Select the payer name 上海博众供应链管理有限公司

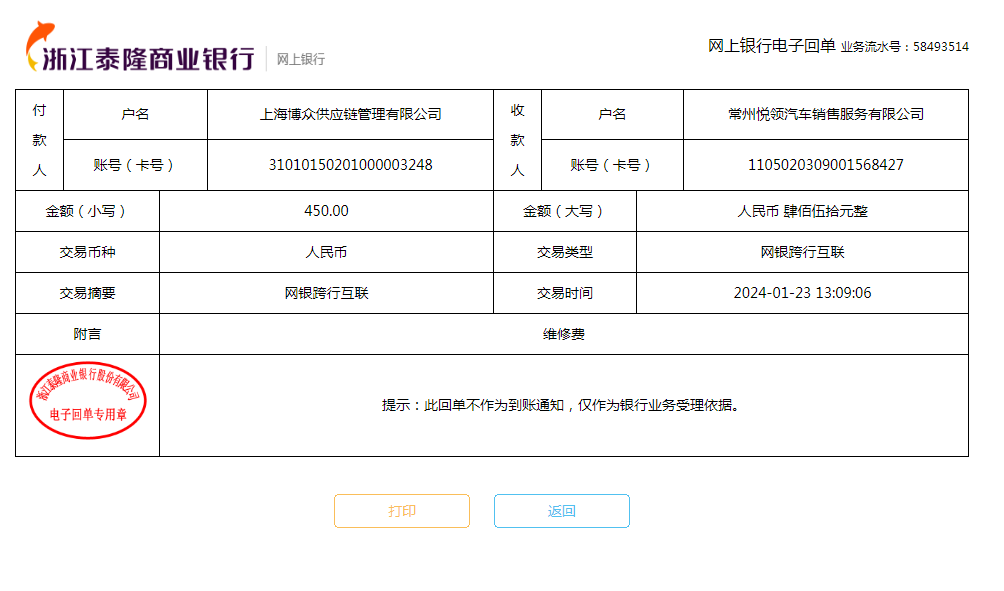(350, 114)
